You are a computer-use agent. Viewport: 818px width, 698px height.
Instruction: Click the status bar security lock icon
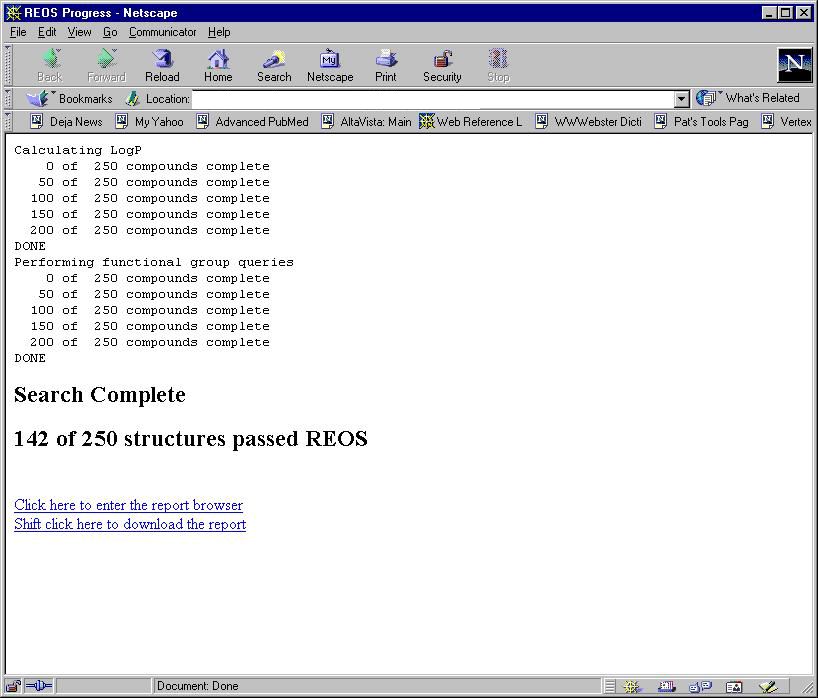point(13,685)
